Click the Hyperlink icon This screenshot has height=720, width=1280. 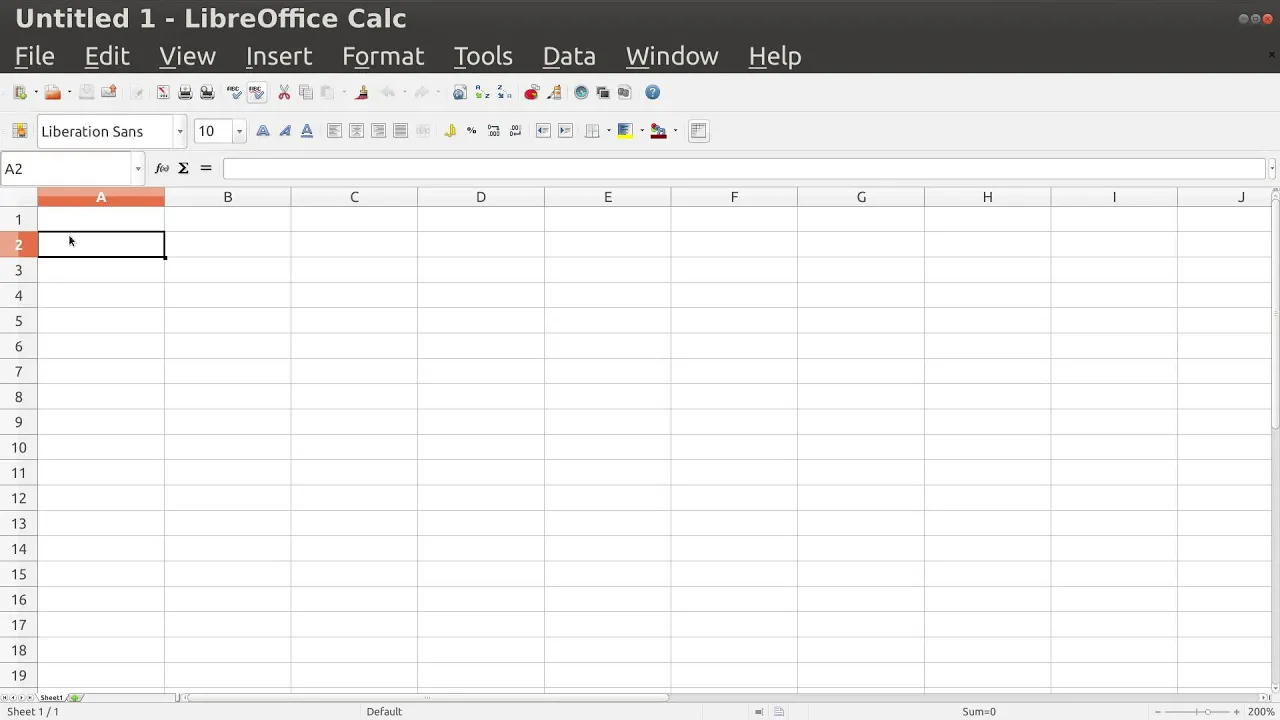(460, 92)
